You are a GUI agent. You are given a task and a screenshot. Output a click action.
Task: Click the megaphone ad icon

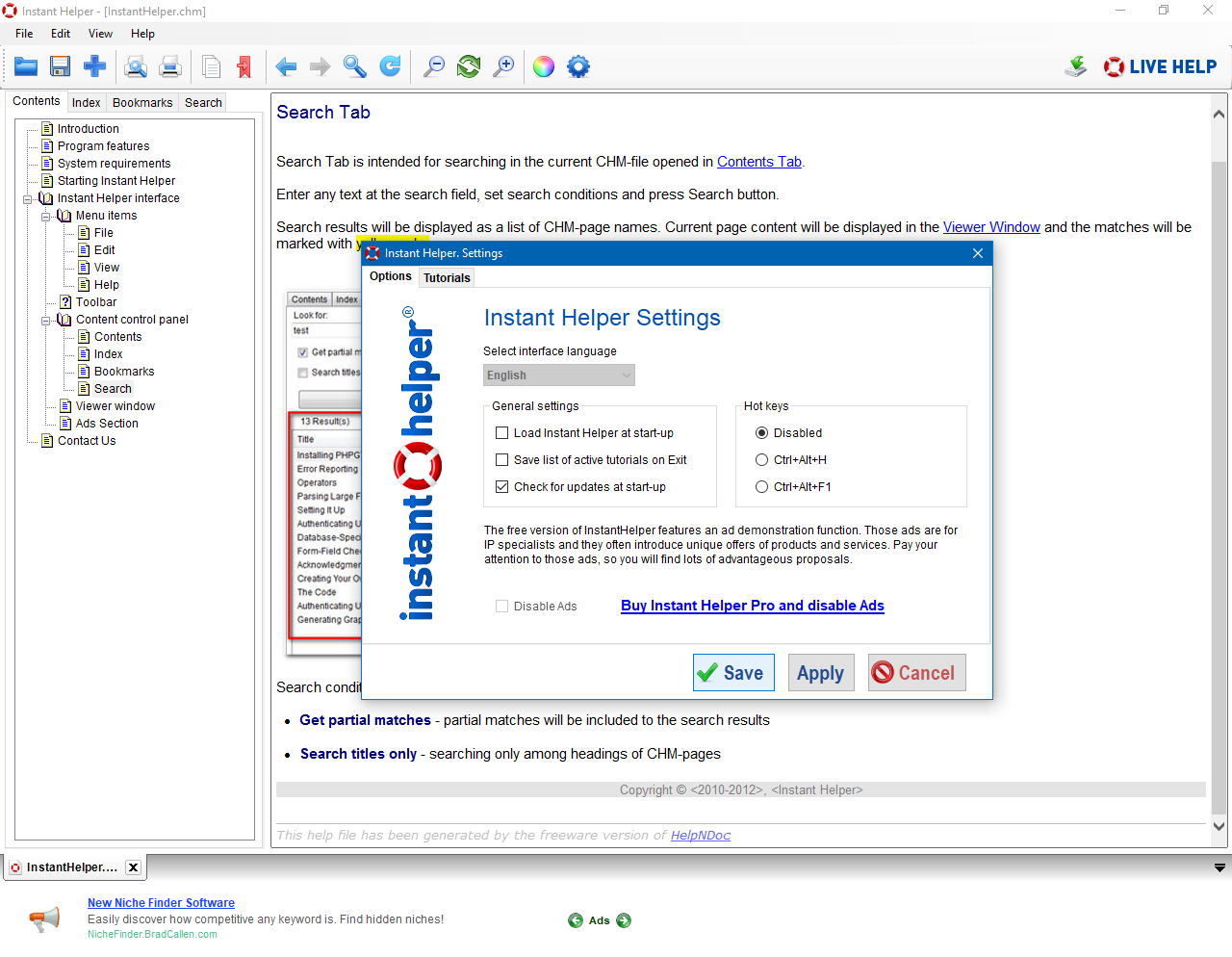[44, 919]
